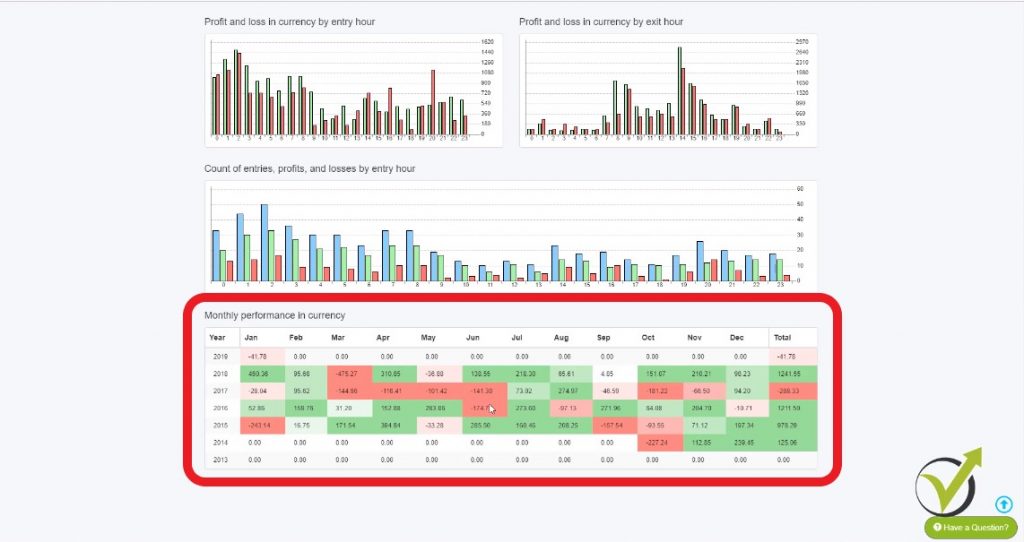Click the profit and loss by exit hour chart
The width and height of the screenshot is (1024, 542).
[668, 90]
